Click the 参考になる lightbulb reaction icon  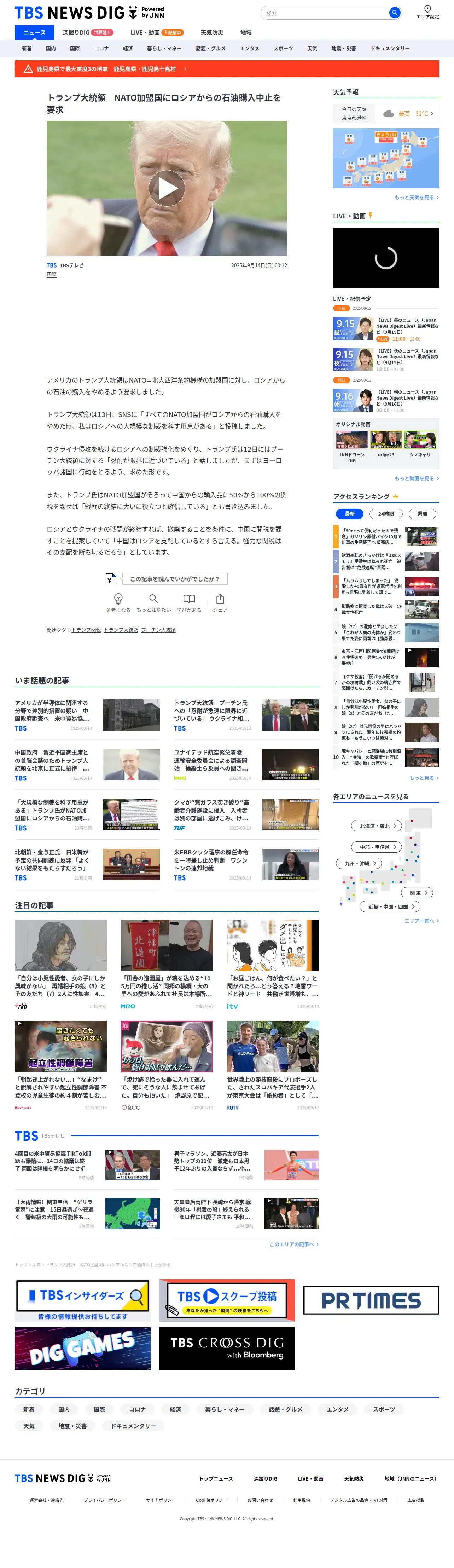118,599
